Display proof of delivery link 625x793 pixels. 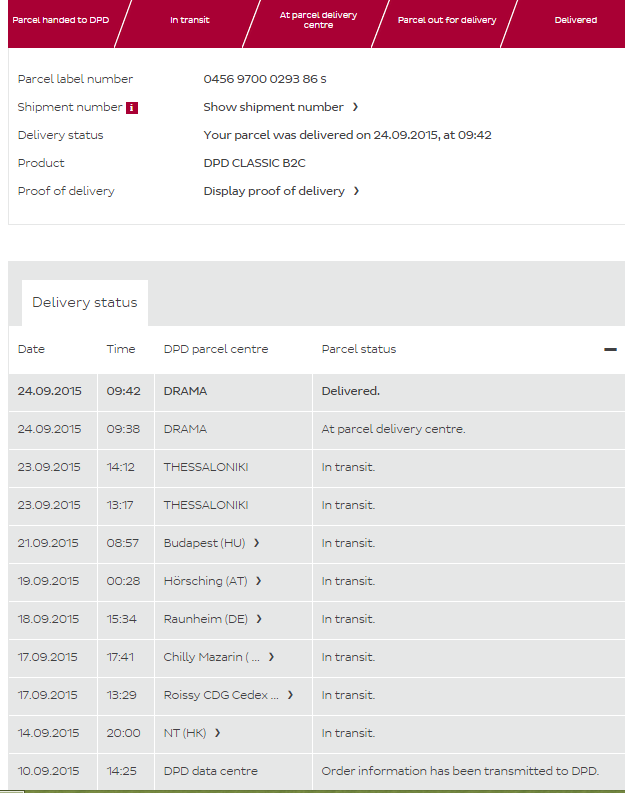(x=274, y=191)
